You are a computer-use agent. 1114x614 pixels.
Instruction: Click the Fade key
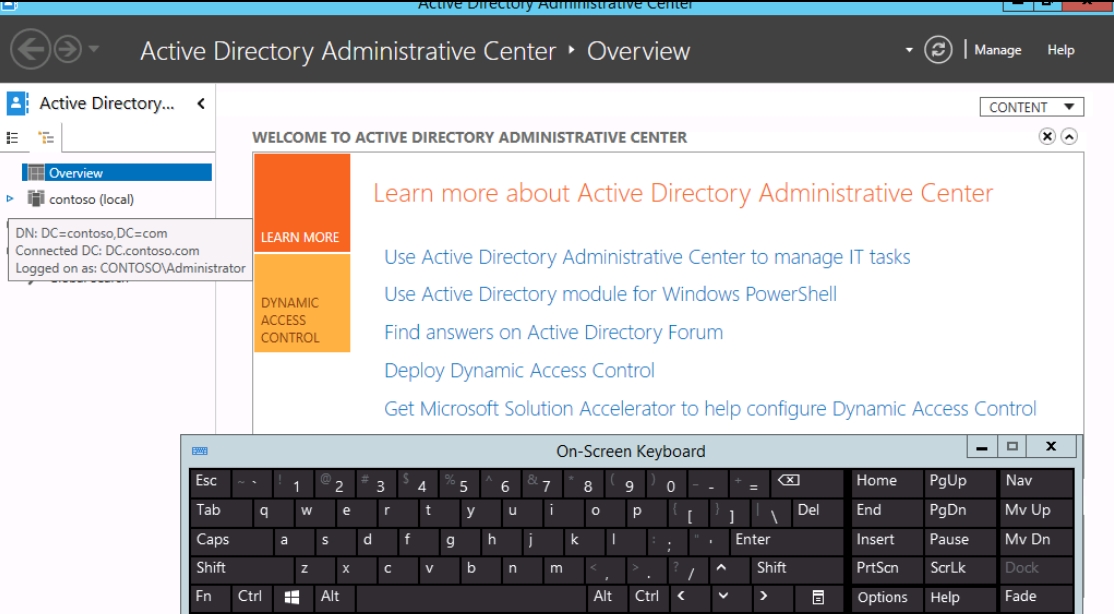[x=1036, y=598]
